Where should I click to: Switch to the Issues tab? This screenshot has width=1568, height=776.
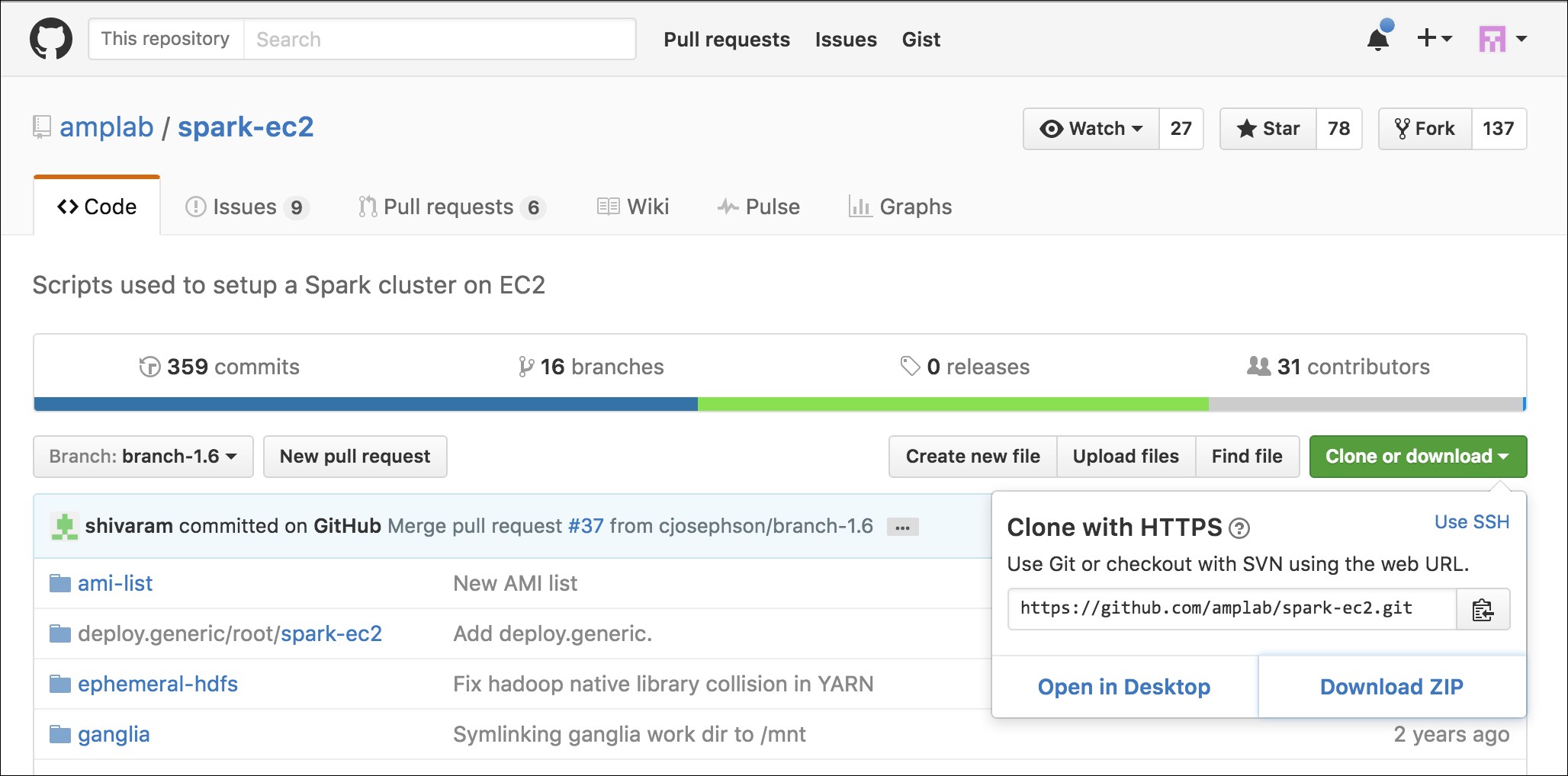(x=247, y=207)
